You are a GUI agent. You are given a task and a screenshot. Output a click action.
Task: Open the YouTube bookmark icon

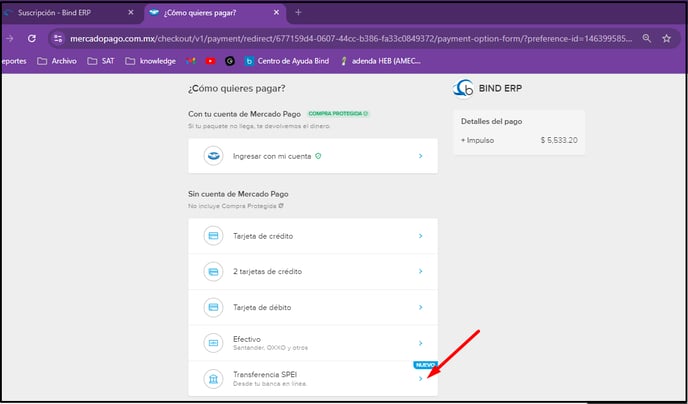pyautogui.click(x=211, y=61)
